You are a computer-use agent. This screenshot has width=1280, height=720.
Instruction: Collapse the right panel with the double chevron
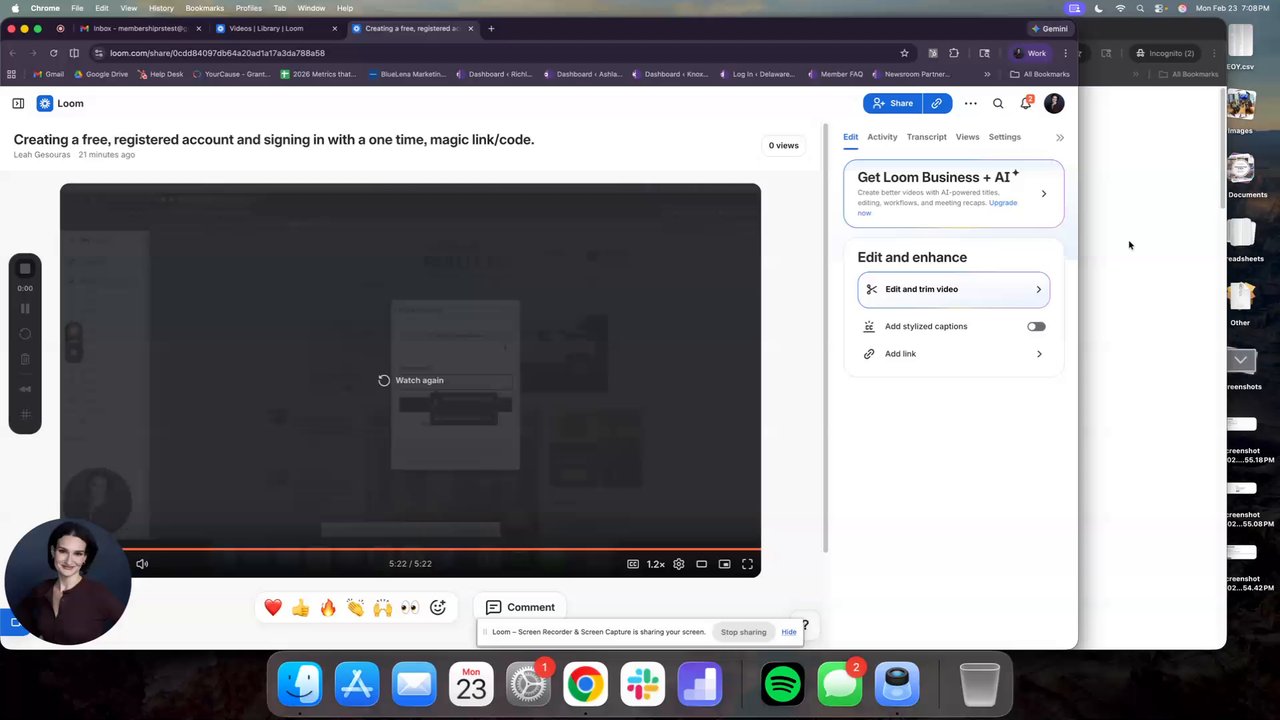coord(1060,137)
